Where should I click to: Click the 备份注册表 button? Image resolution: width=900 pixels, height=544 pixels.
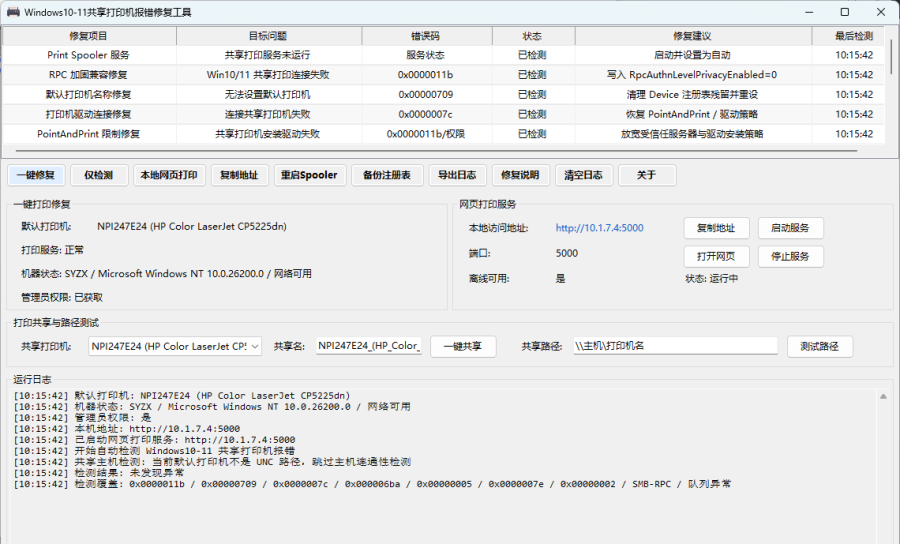pos(387,175)
